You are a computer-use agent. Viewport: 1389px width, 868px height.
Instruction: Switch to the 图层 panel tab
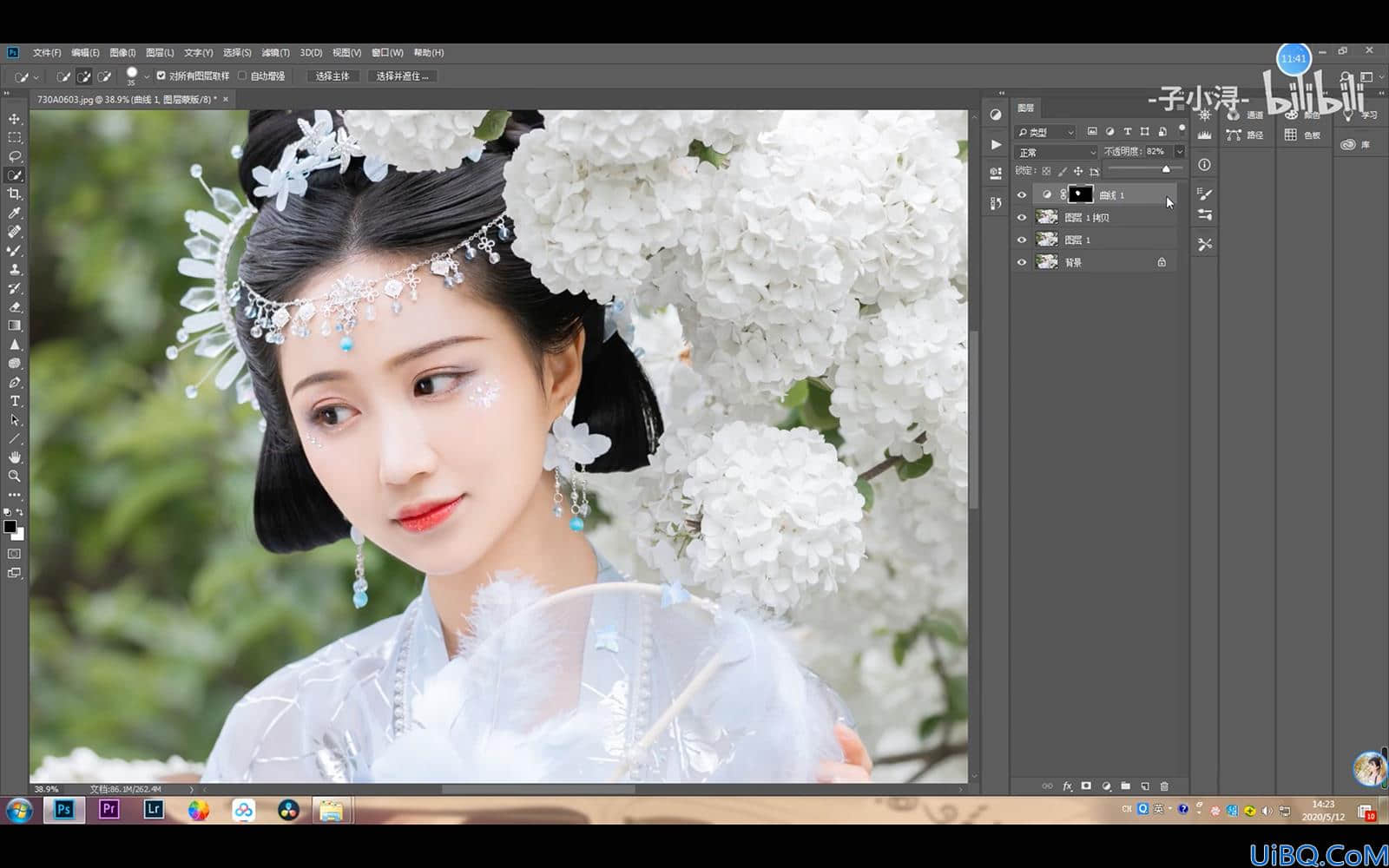click(x=1026, y=108)
